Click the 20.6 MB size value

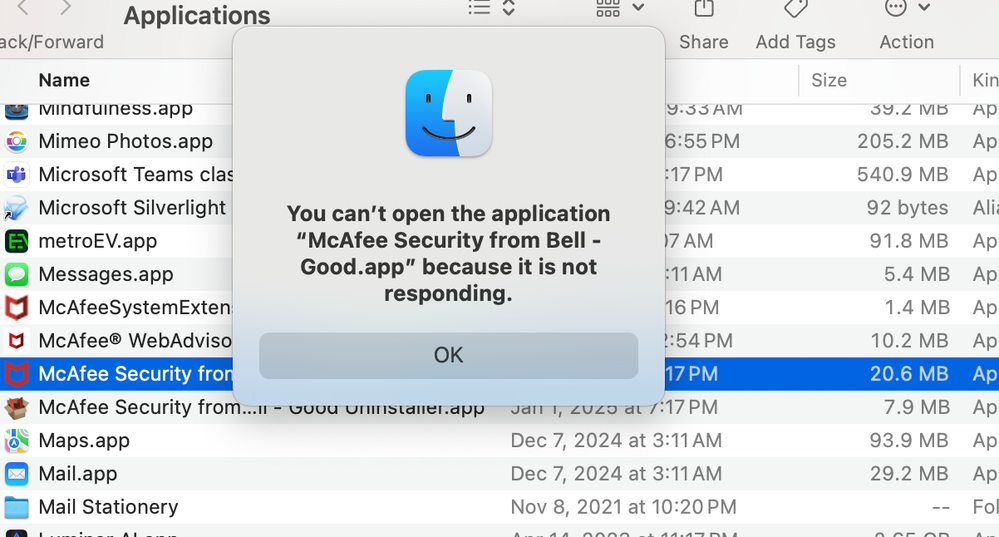(909, 374)
